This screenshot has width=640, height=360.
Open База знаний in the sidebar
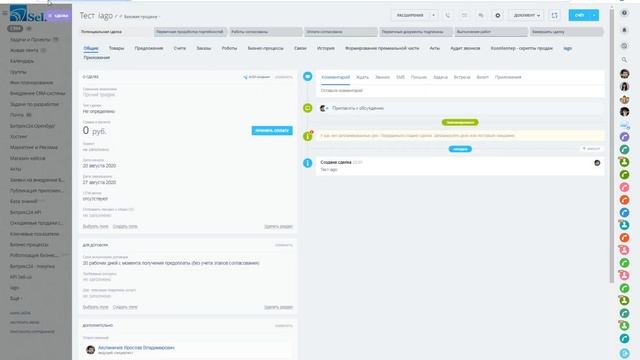[x=24, y=201]
